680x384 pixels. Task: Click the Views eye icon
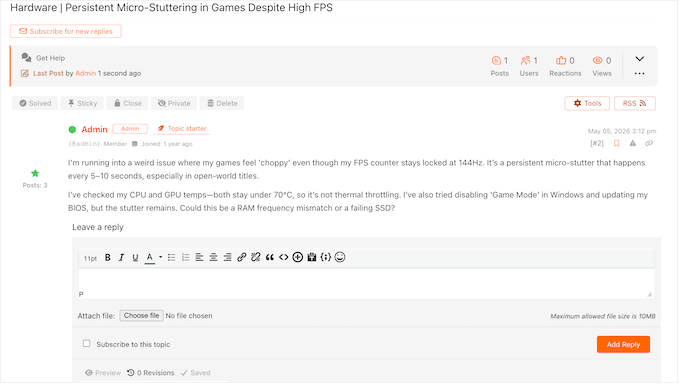pyautogui.click(x=598, y=61)
